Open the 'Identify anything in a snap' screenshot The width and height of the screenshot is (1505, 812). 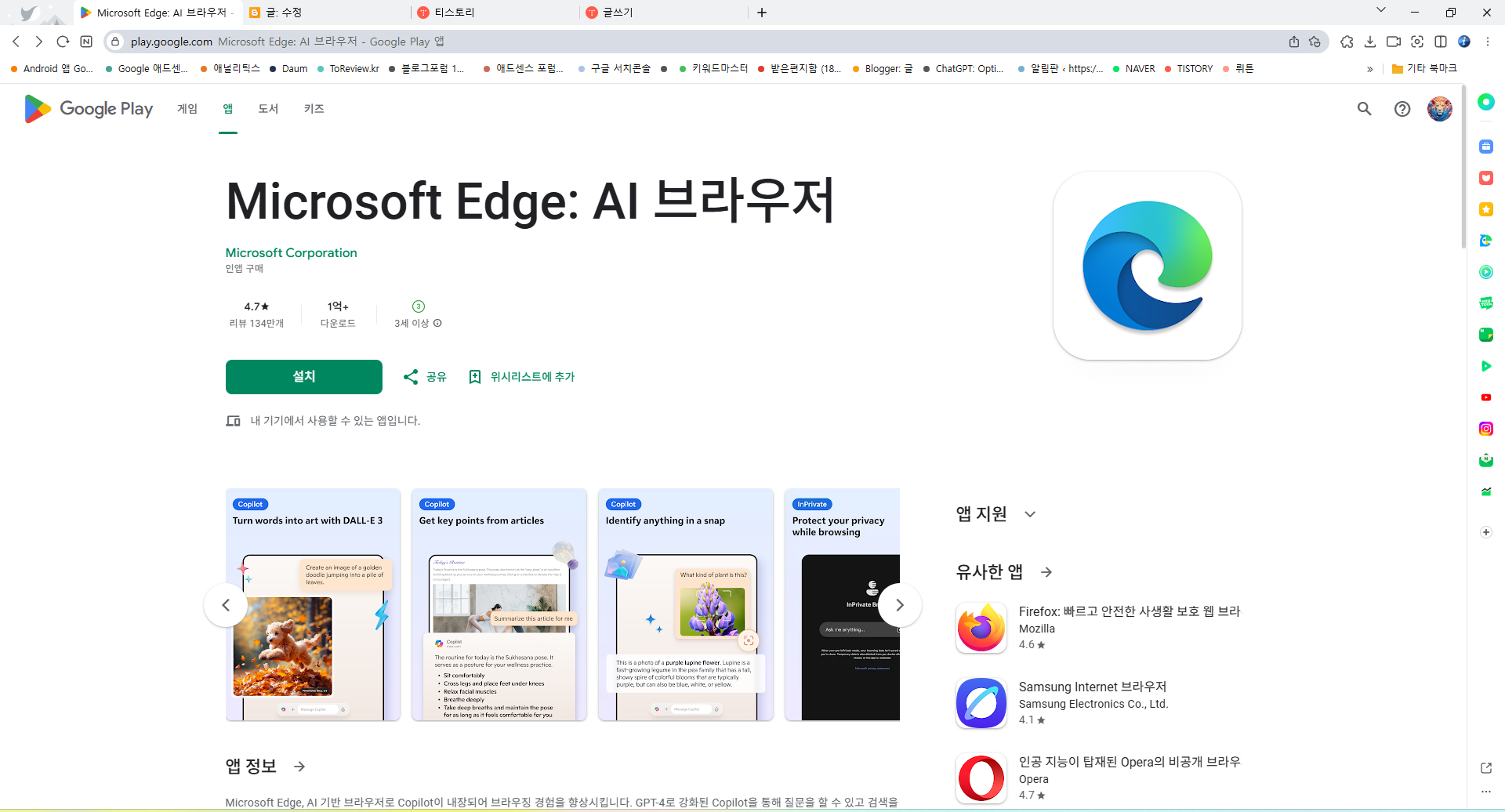(686, 605)
